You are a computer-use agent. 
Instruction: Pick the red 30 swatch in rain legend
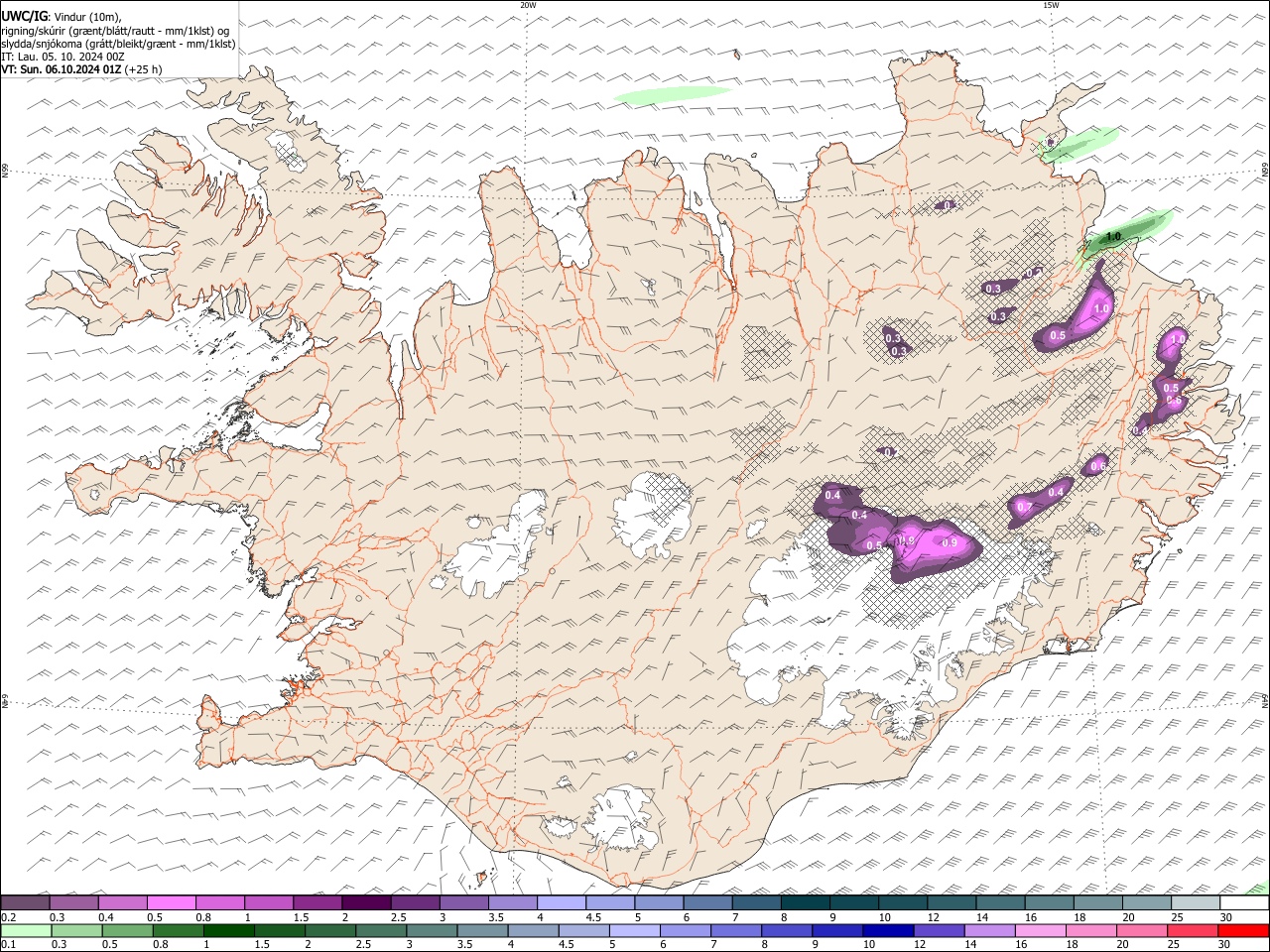click(1244, 930)
